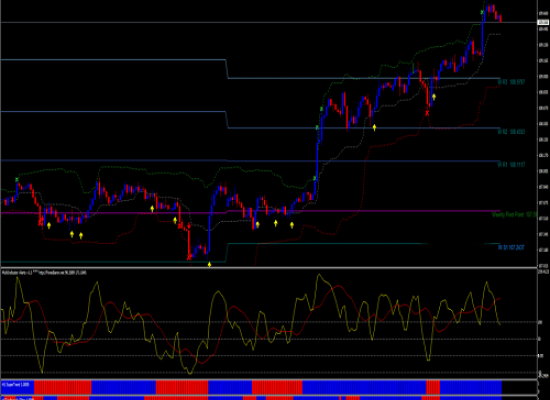Select the W R3 pivot level label
Screen dimensions: 550x400
pos(511,82)
